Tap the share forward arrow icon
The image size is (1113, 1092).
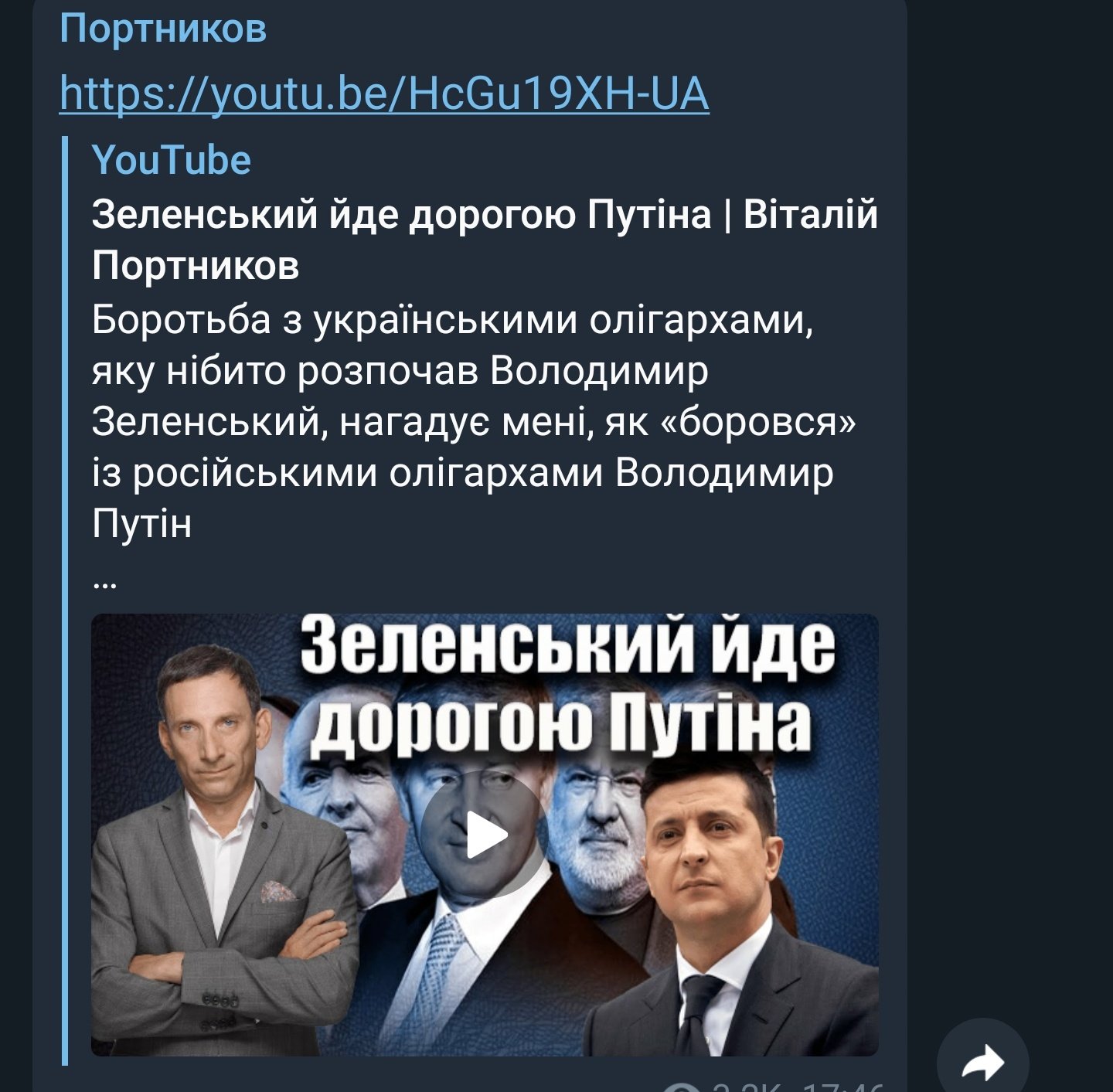tap(982, 1063)
